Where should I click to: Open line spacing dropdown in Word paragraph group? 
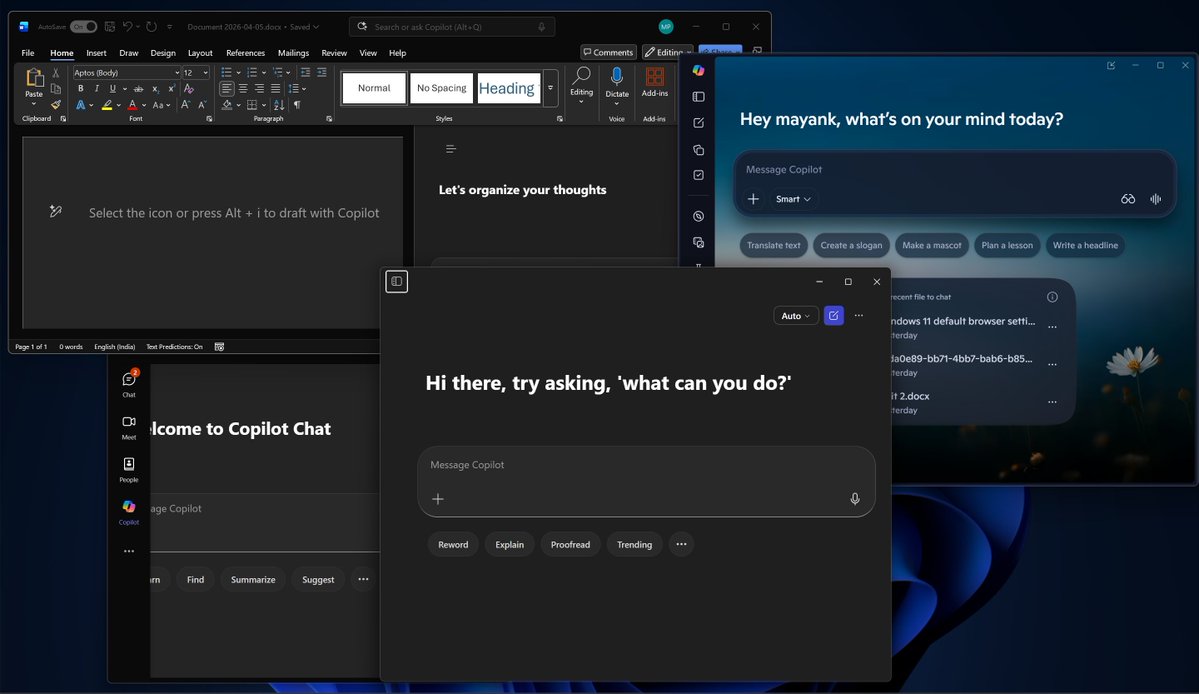pos(296,89)
